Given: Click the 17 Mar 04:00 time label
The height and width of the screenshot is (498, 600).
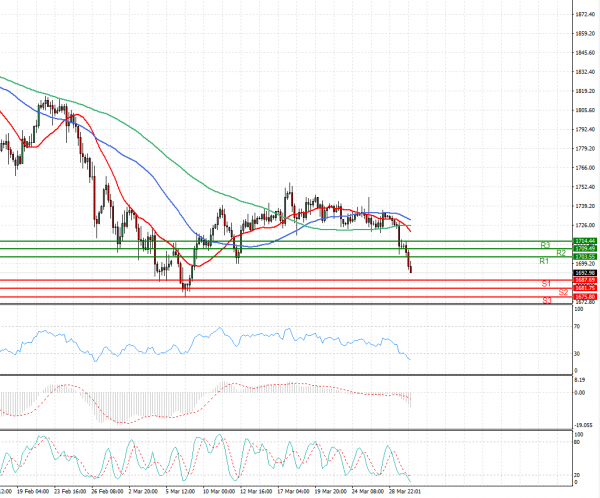Looking at the screenshot, I should [293, 491].
